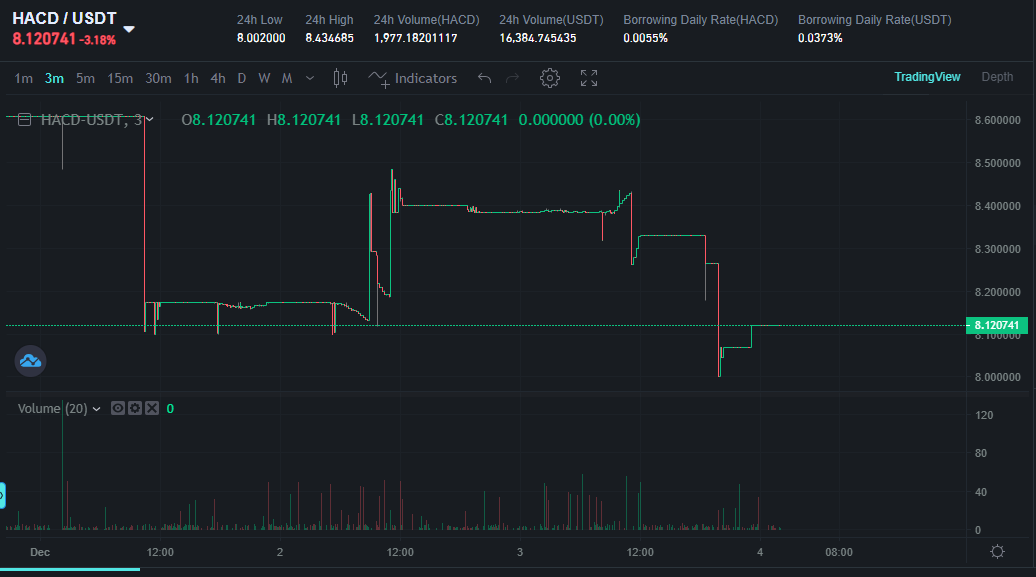Screen dimensions: 1036x577
Task: Select the 3m timeframe
Action: point(54,79)
